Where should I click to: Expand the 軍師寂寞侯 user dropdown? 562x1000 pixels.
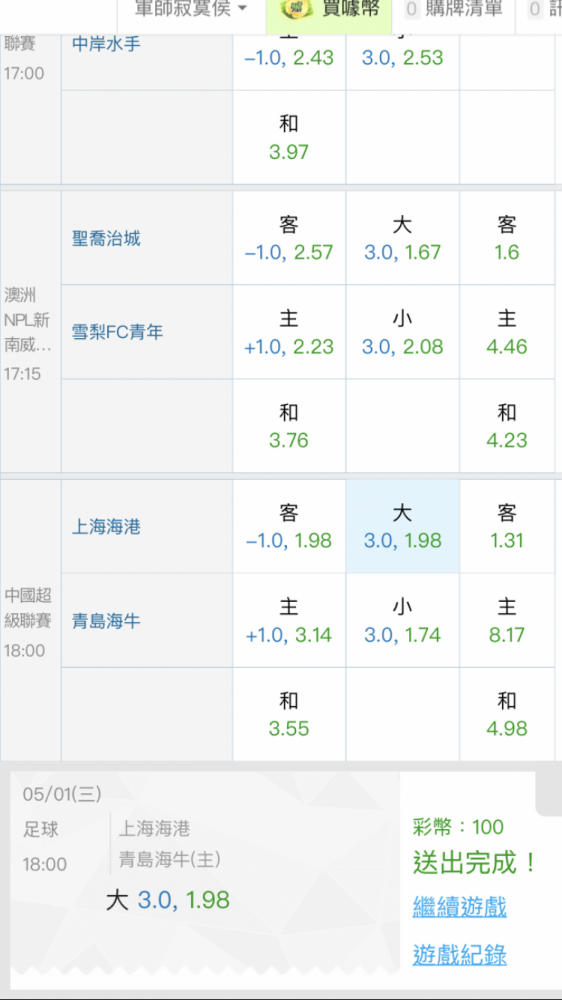click(x=191, y=8)
